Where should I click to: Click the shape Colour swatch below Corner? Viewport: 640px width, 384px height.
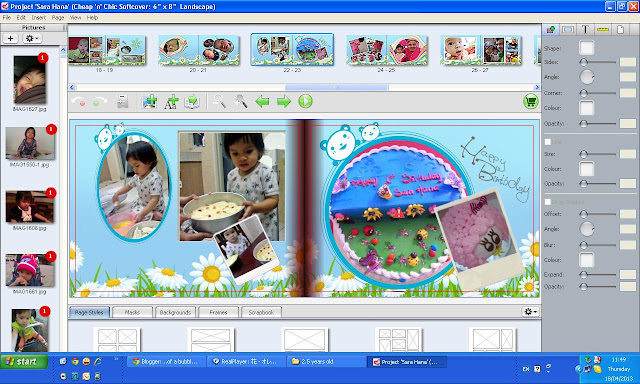click(x=587, y=108)
